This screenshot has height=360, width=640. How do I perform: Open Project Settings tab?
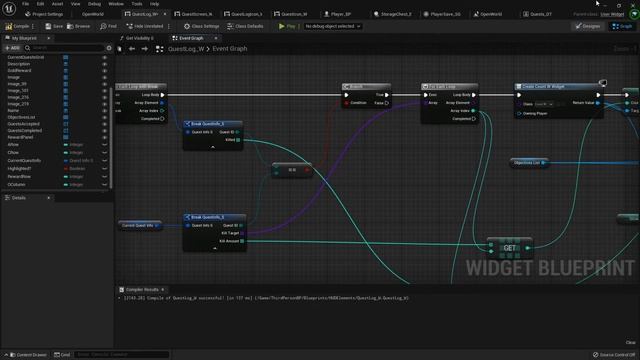[x=44, y=14]
